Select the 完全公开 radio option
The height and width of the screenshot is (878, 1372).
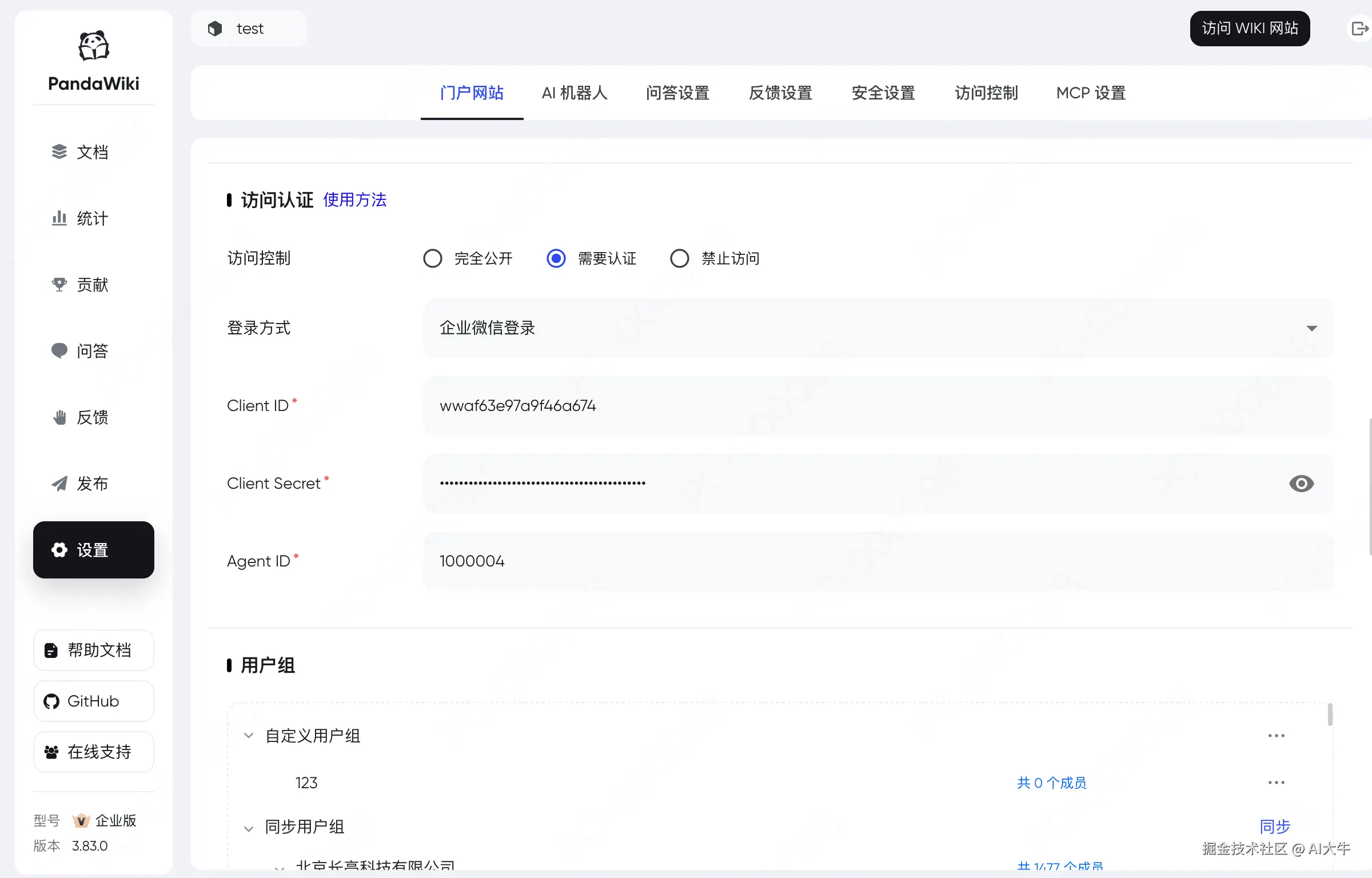pos(433,258)
